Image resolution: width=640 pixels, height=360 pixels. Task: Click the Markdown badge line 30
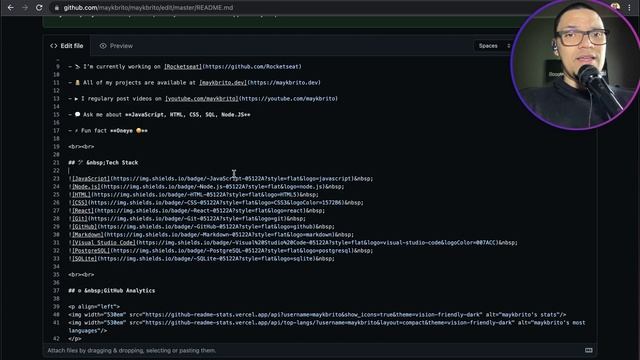click(211, 235)
